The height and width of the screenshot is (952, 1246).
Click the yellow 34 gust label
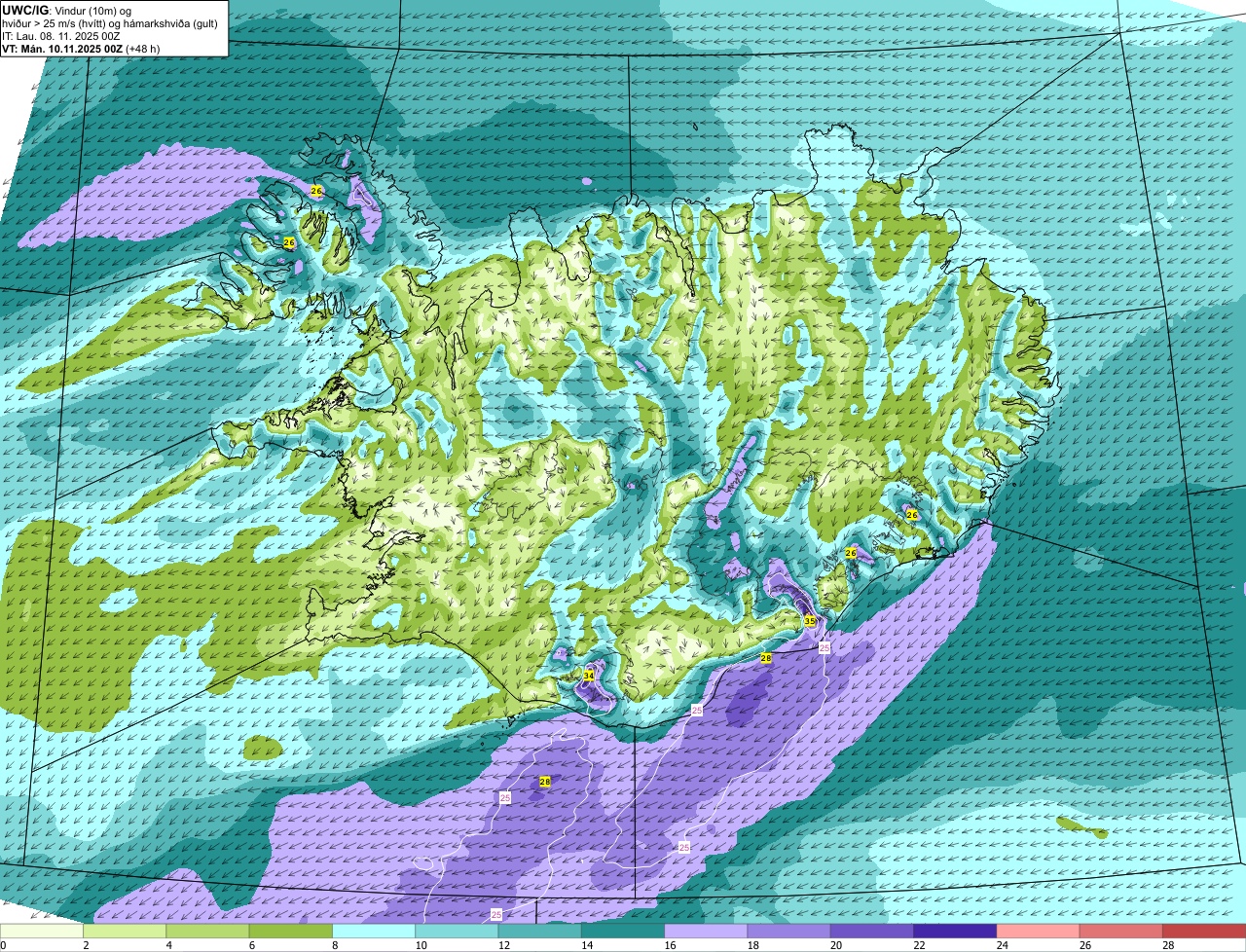[x=588, y=675]
